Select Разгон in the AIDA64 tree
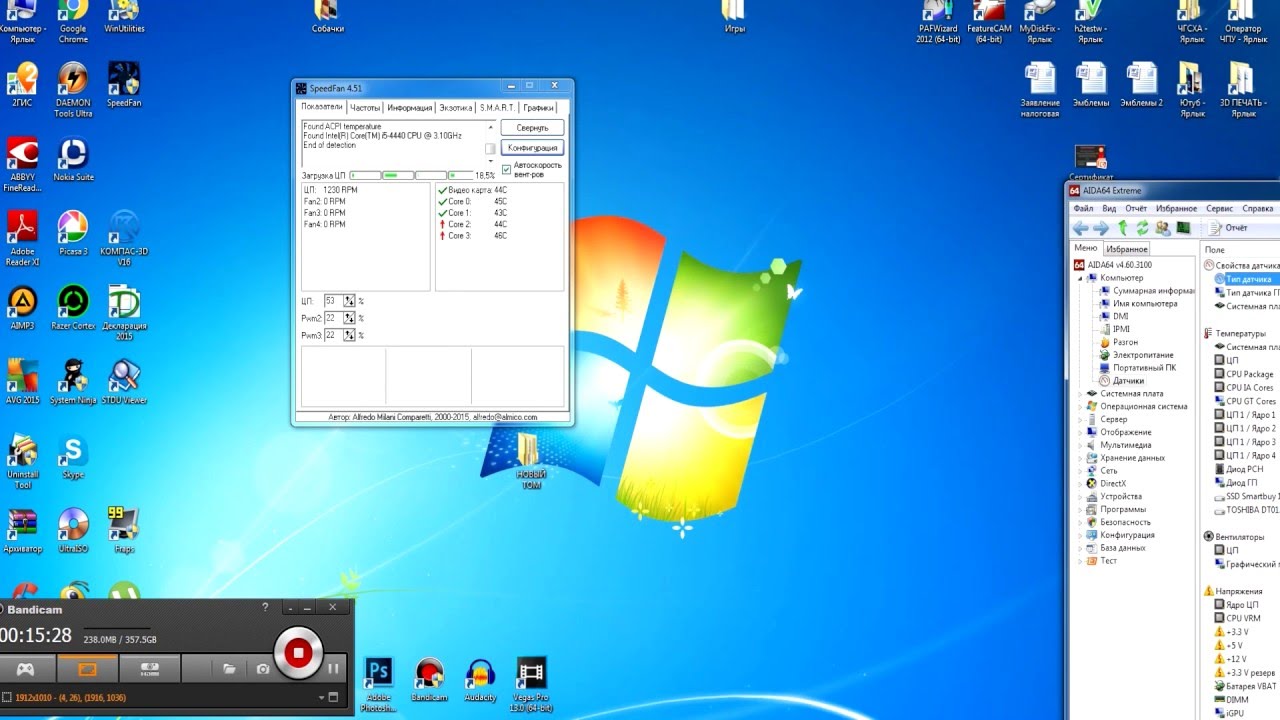Viewport: 1280px width, 720px height. (1125, 342)
